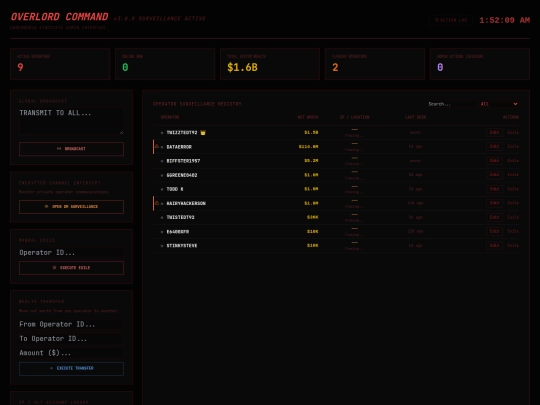Viewport: 540px width, 405px height.
Task: Click the Net Worth column header
Action: [x=308, y=117]
